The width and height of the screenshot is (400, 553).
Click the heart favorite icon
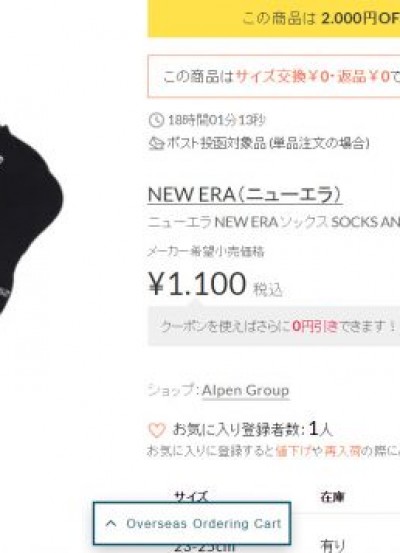coord(157,430)
